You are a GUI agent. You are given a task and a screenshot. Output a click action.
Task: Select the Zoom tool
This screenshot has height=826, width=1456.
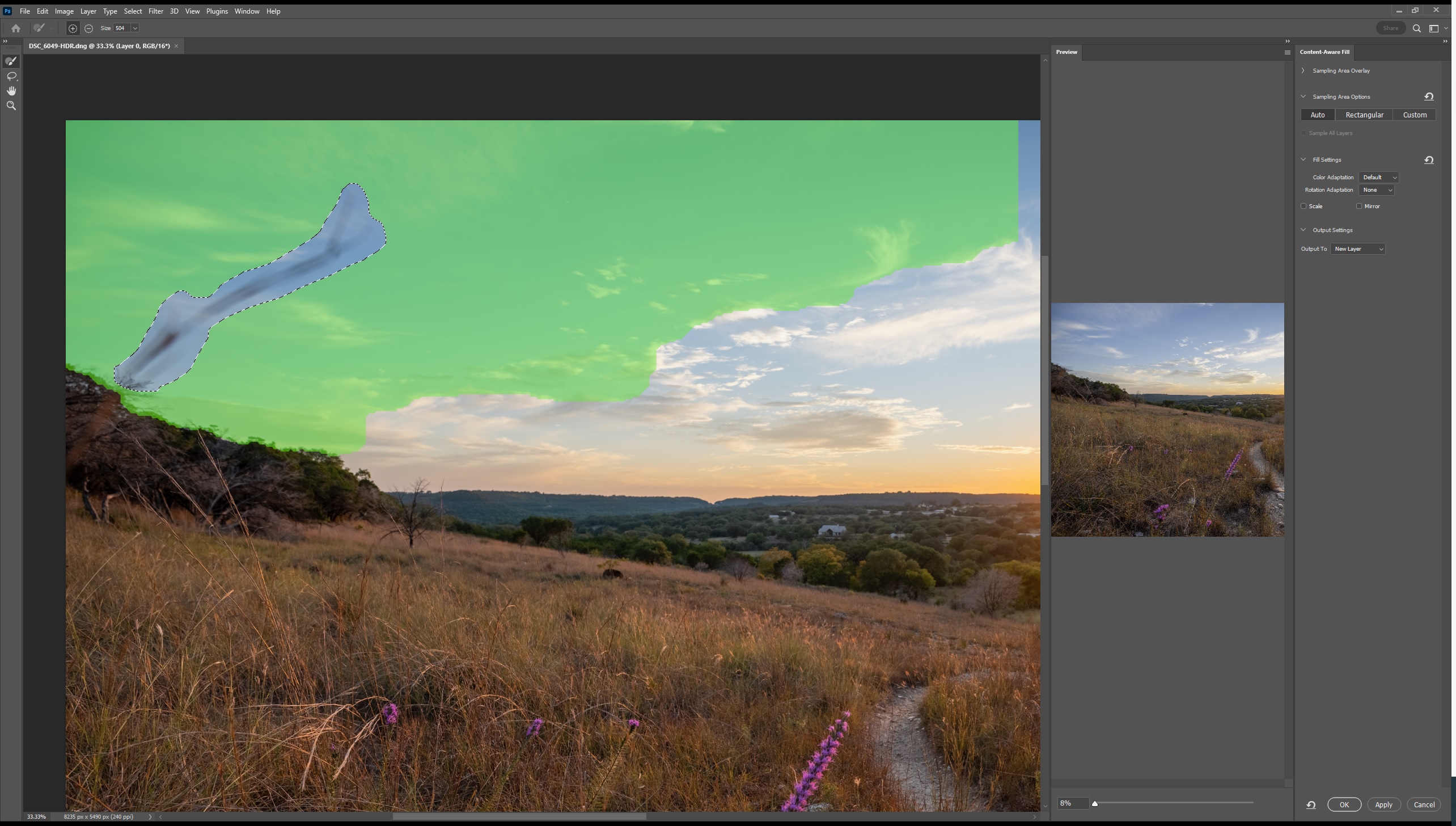coord(11,106)
